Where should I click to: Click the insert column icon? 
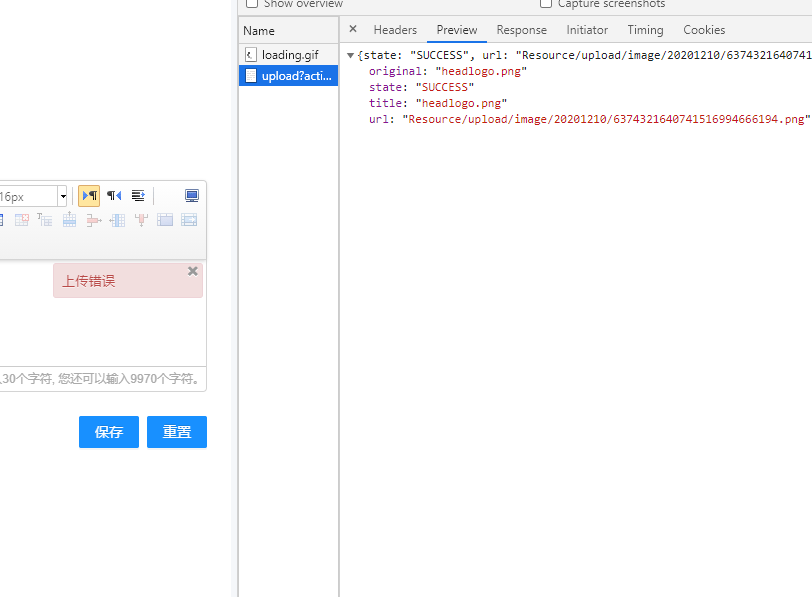coord(117,219)
